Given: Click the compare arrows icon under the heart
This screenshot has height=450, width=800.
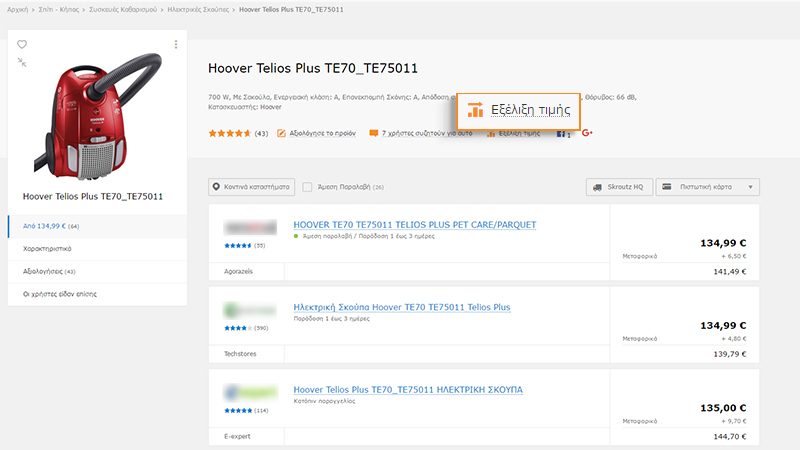Looking at the screenshot, I should (22, 62).
